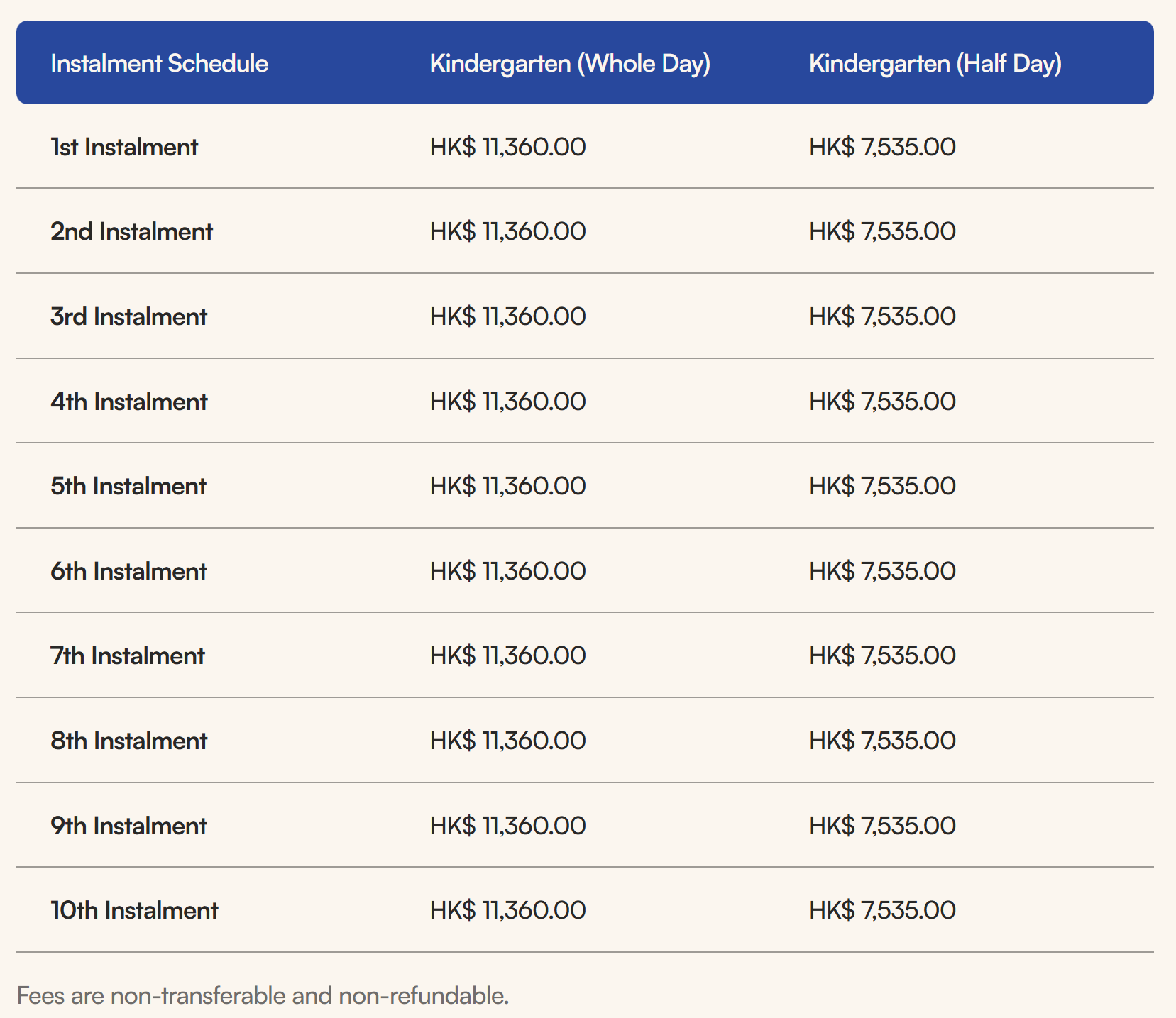
Task: Click the 5th Instalment row label
Action: click(x=128, y=486)
